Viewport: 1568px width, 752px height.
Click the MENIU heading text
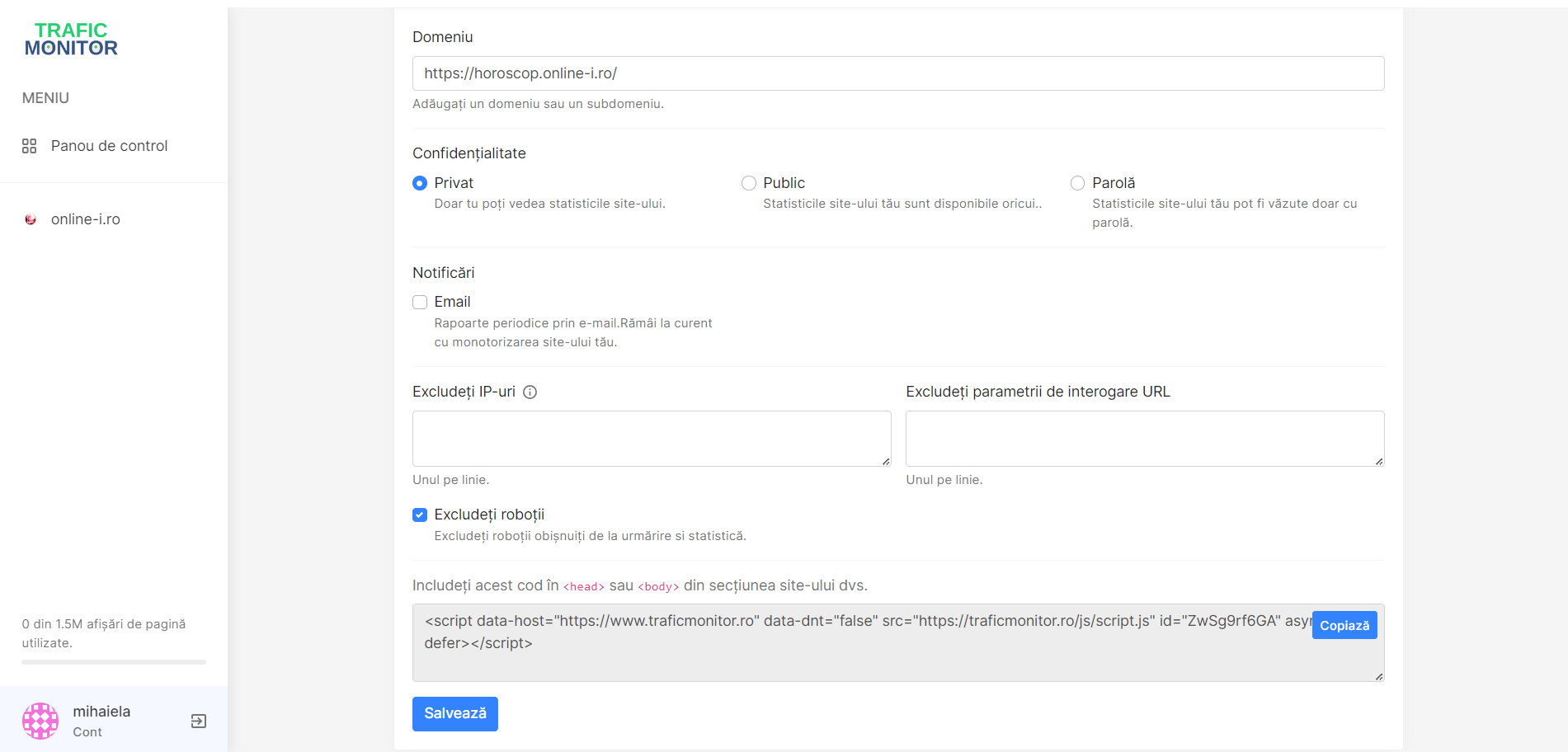45,98
